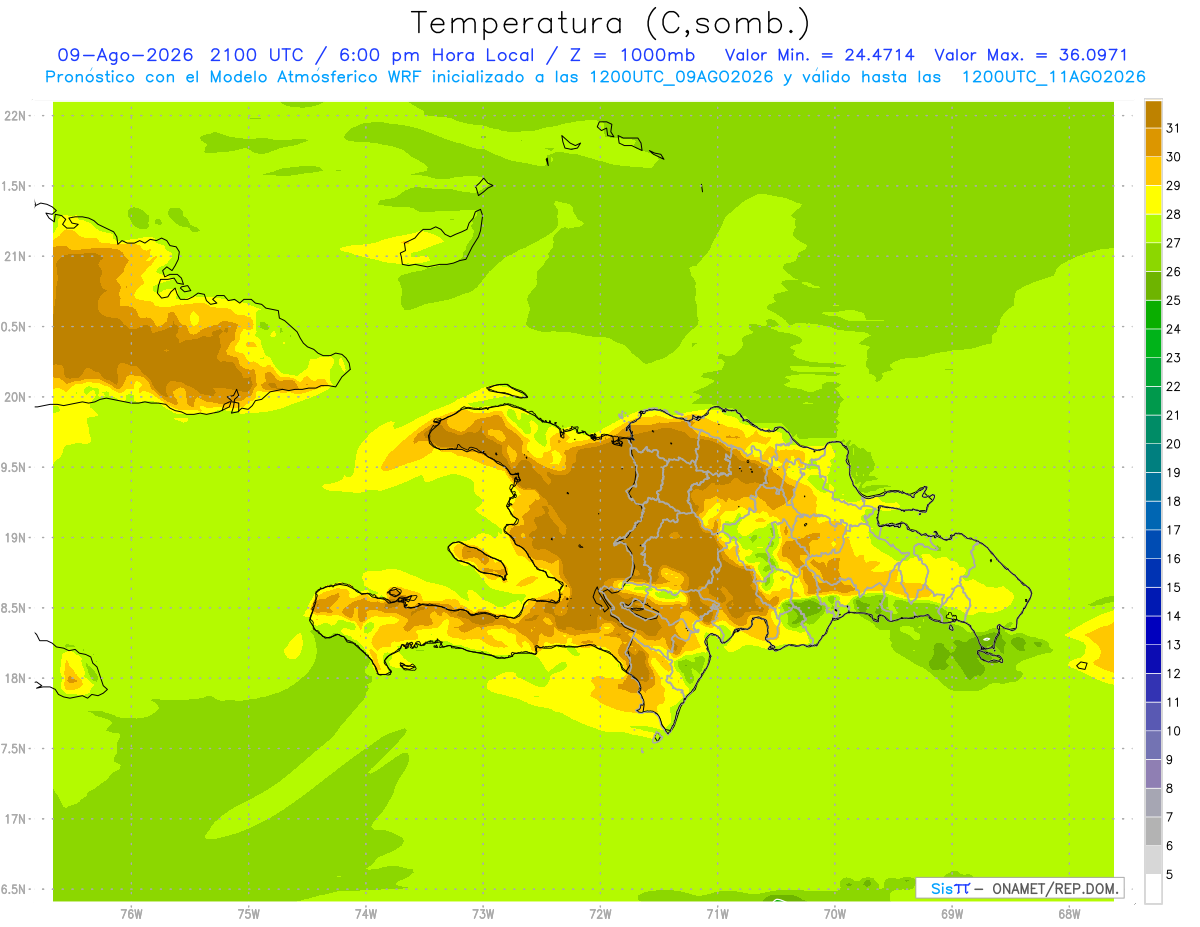This screenshot has width=1200, height=927.
Task: Click the '20N' latitude label
Action: 14,397
